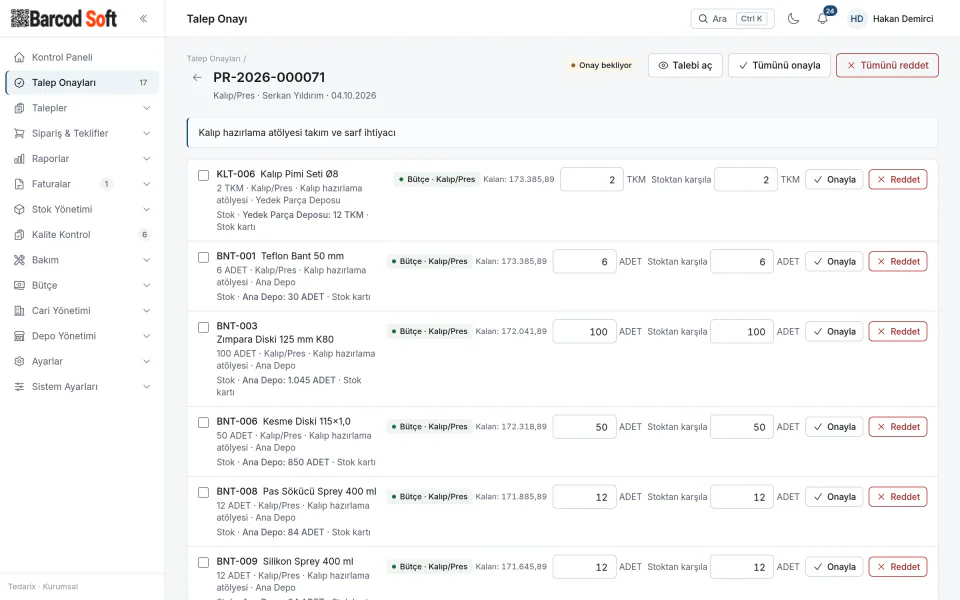
Task: Check the BNT-006 Kesme Diski checkbox
Action: pyautogui.click(x=203, y=423)
